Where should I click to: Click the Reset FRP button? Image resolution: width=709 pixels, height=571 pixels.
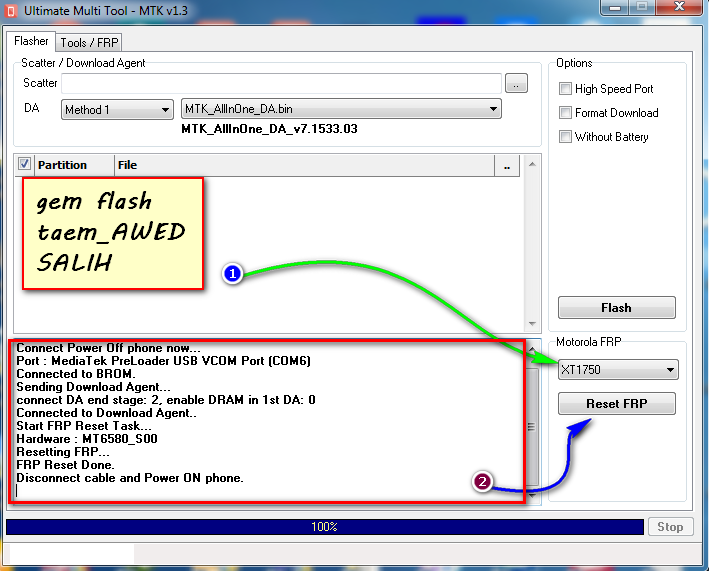tap(616, 403)
